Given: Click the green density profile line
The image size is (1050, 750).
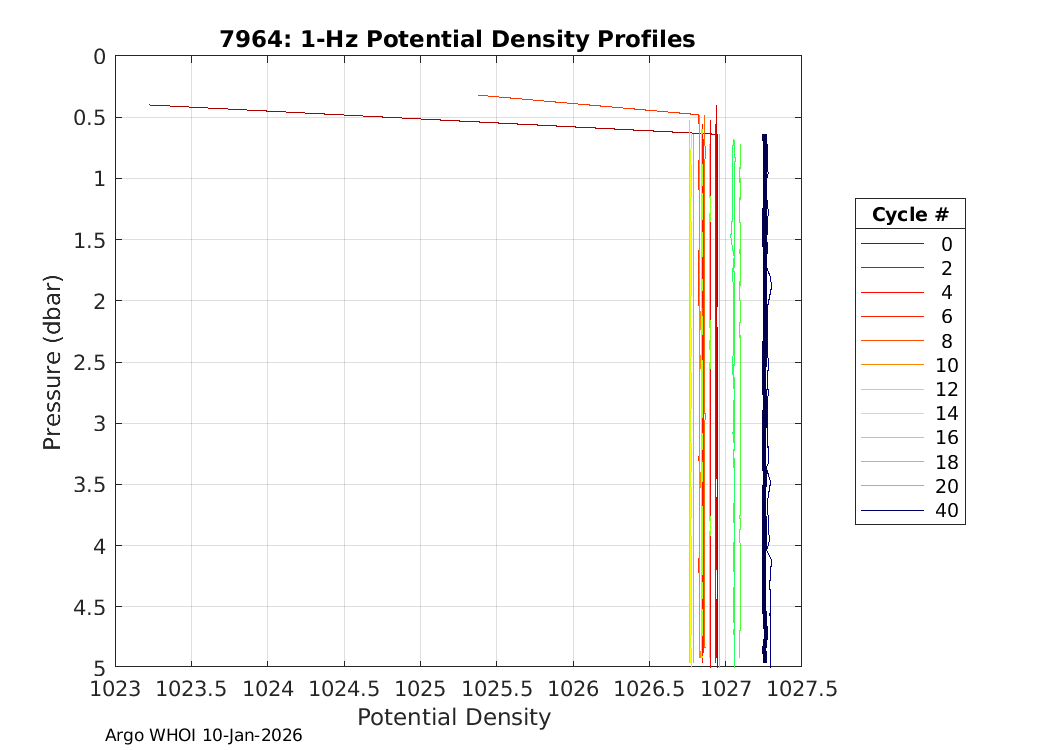Looking at the screenshot, I should pyautogui.click(x=736, y=400).
